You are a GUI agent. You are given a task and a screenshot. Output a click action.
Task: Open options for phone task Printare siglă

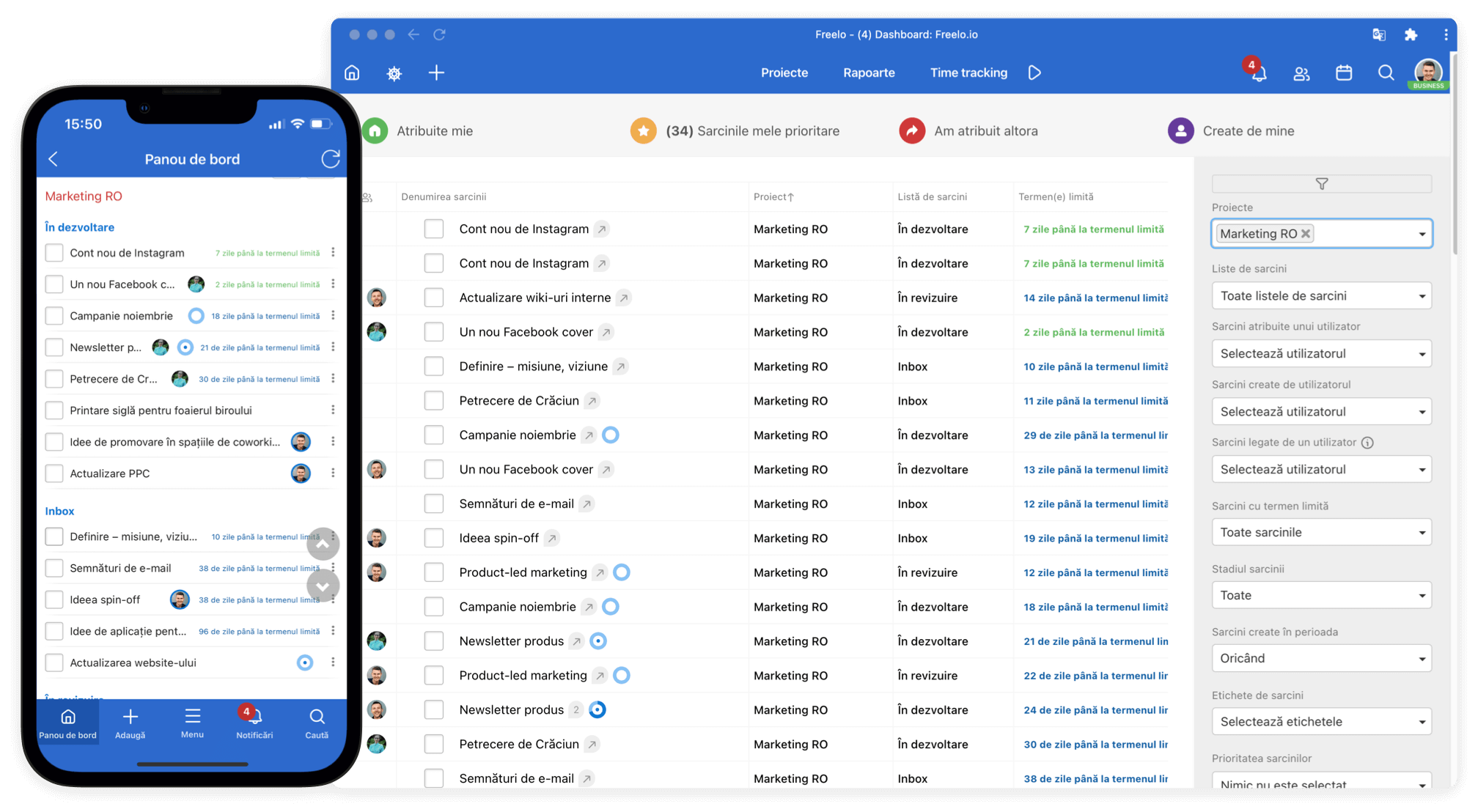point(333,410)
